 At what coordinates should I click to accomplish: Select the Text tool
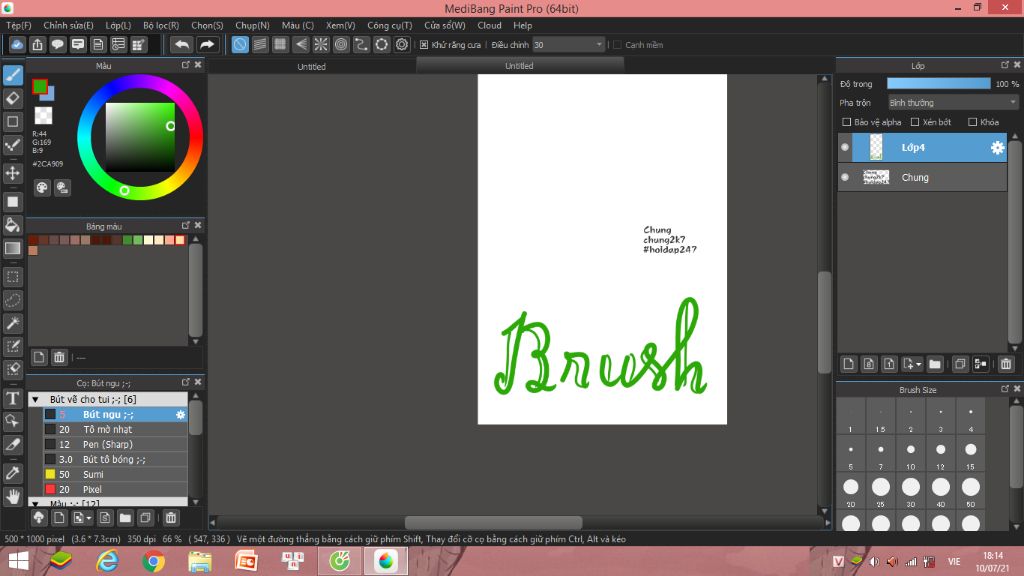(12, 398)
